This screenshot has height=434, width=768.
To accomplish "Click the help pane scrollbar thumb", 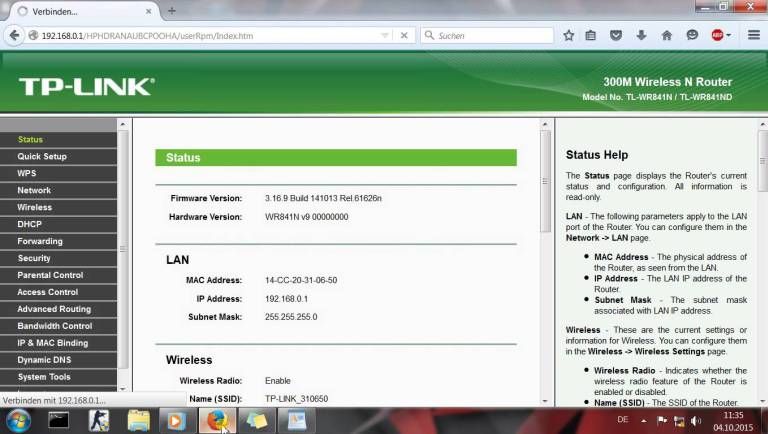I will click(x=763, y=161).
